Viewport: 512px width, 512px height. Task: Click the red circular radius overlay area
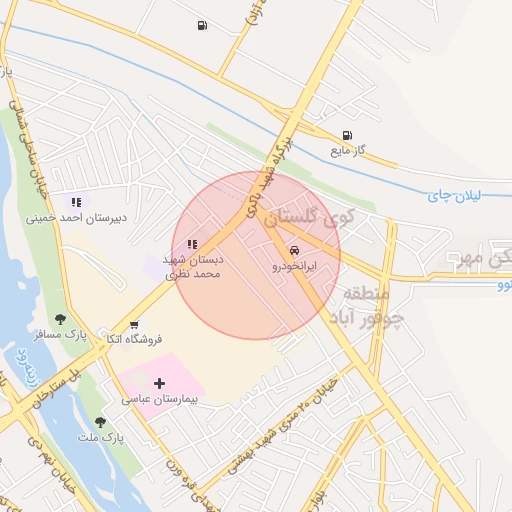[x=256, y=255]
